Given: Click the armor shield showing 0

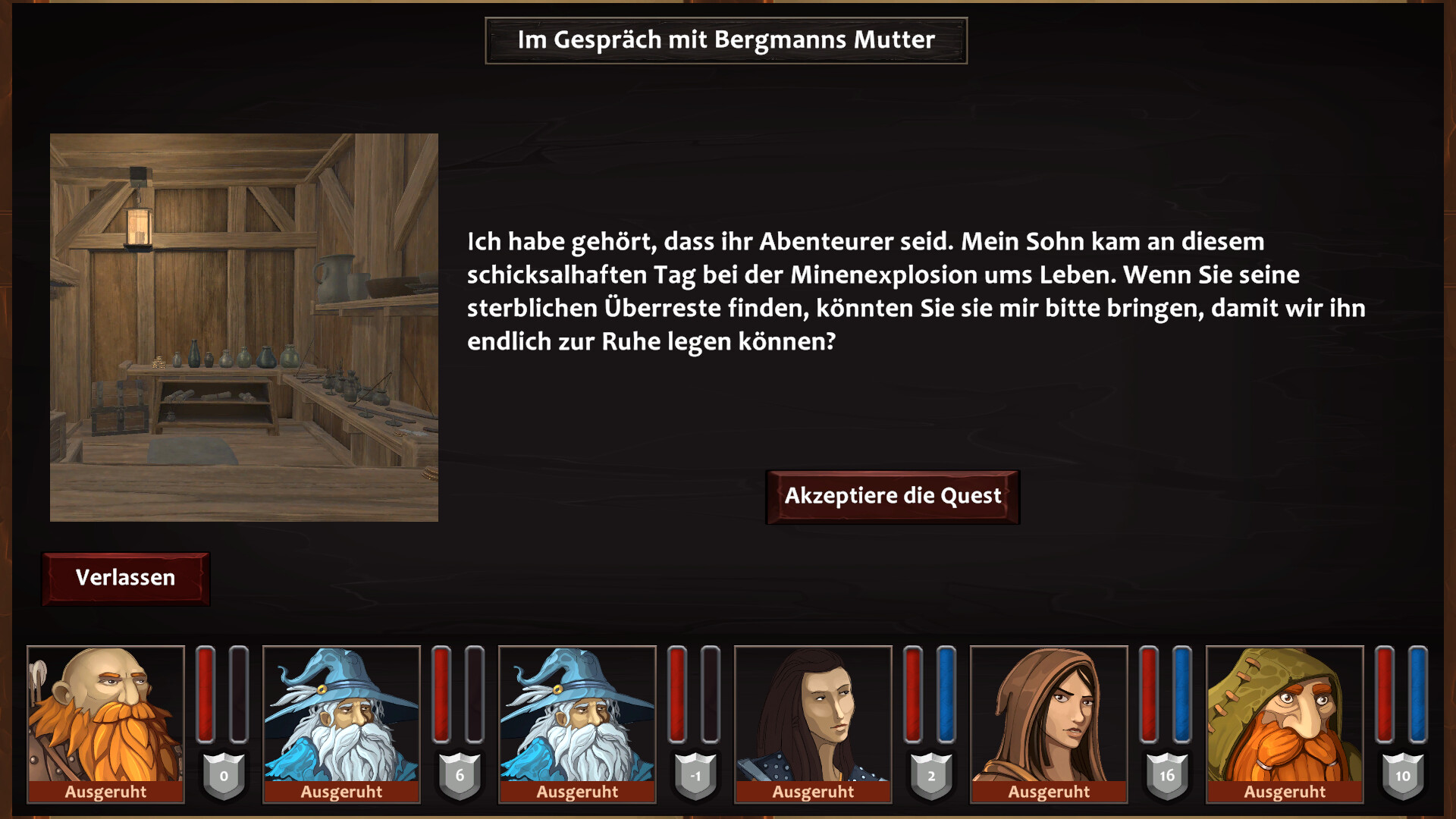Looking at the screenshot, I should point(224,776).
